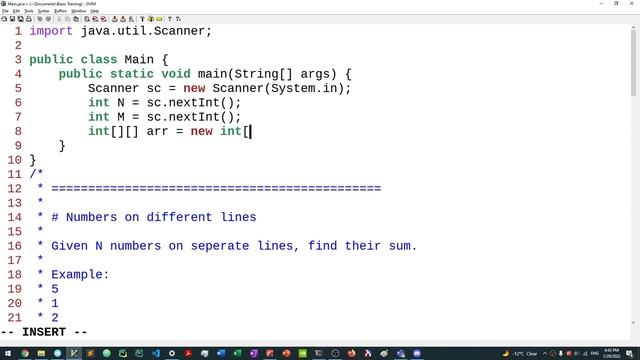Open the notification center icon

pyautogui.click(x=629, y=354)
